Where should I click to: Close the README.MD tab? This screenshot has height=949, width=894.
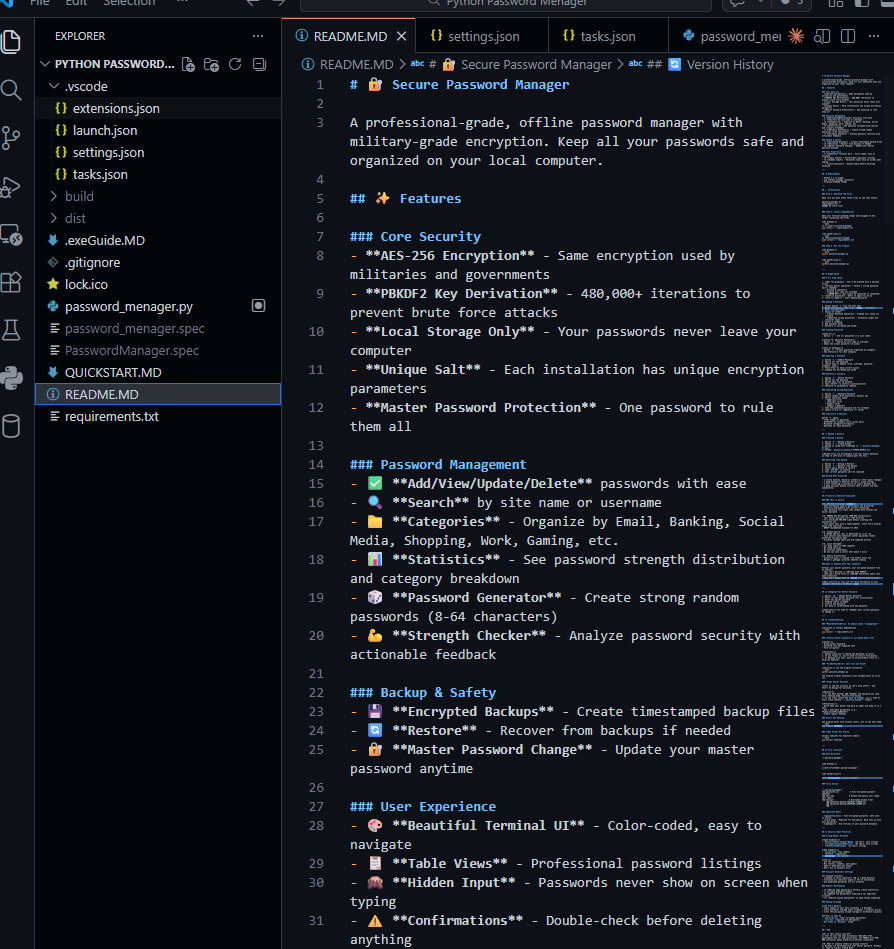pos(401,36)
